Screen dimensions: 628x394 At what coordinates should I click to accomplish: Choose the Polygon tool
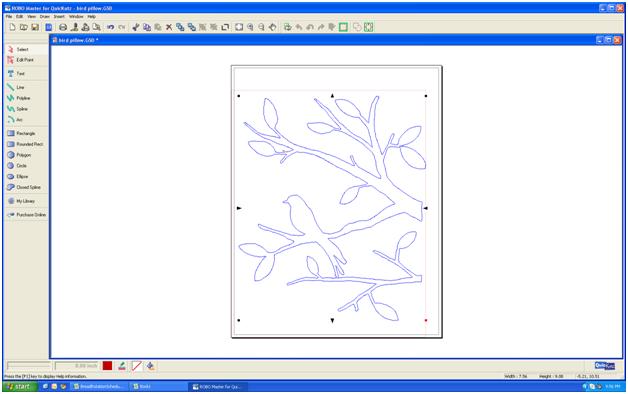pyautogui.click(x=26, y=155)
